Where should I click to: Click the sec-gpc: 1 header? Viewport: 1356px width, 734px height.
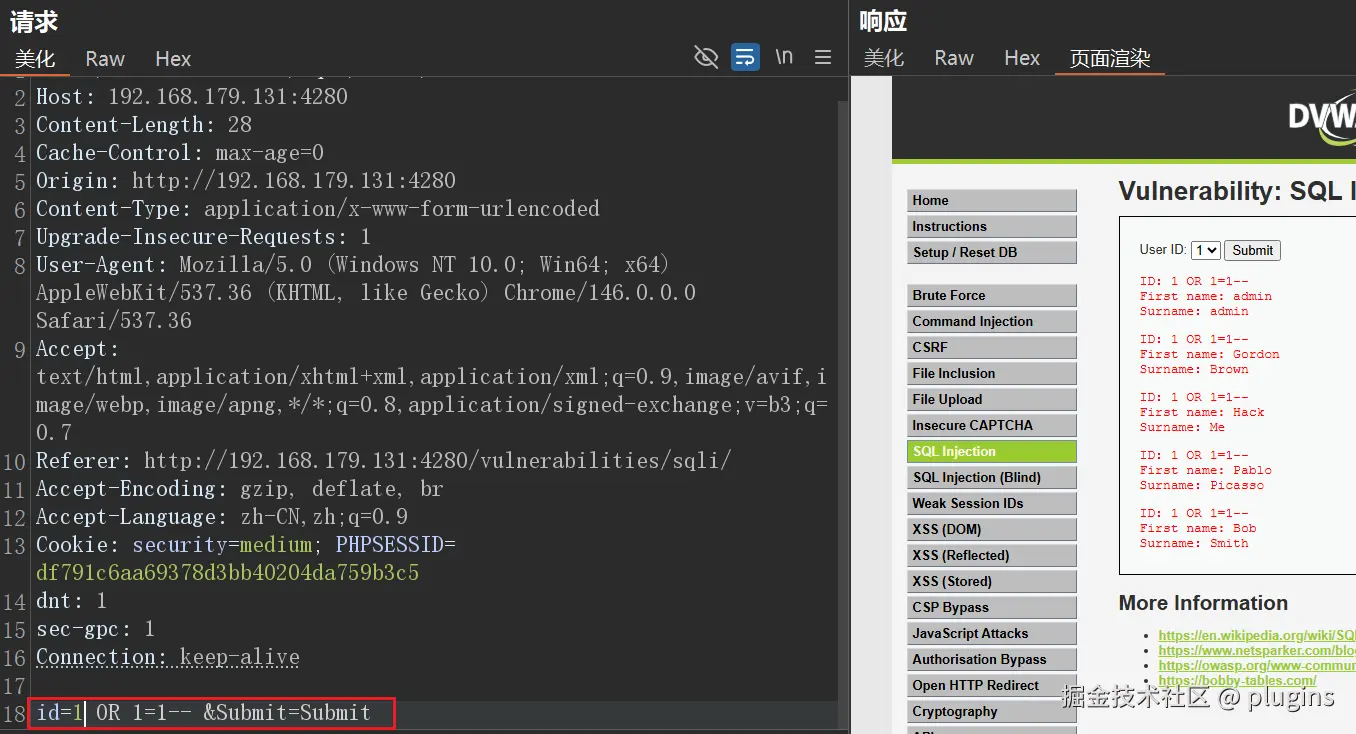(x=95, y=629)
